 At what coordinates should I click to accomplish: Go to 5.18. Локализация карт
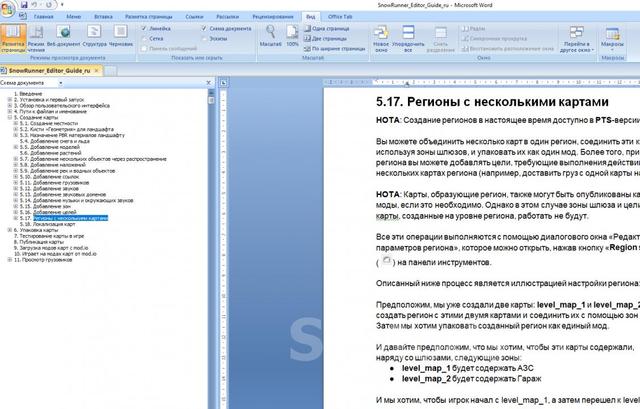(x=47, y=224)
